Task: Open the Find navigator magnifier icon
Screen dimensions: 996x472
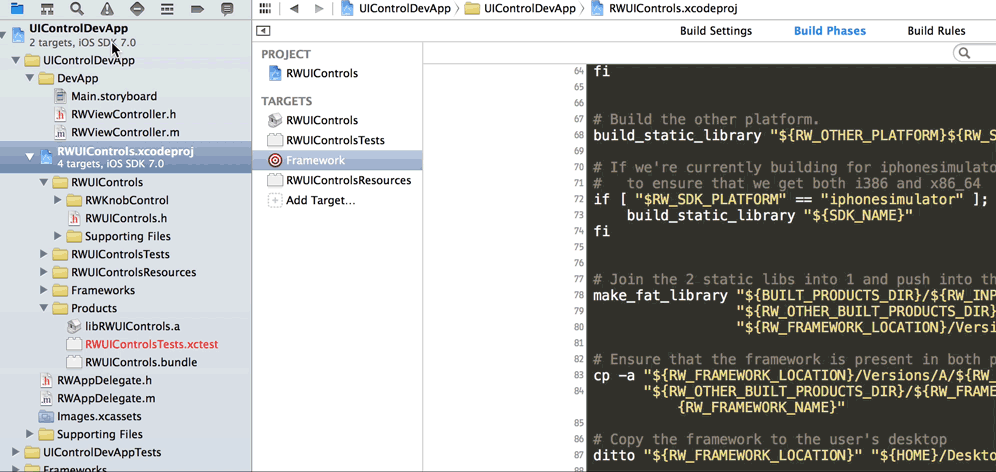Action: [77, 8]
